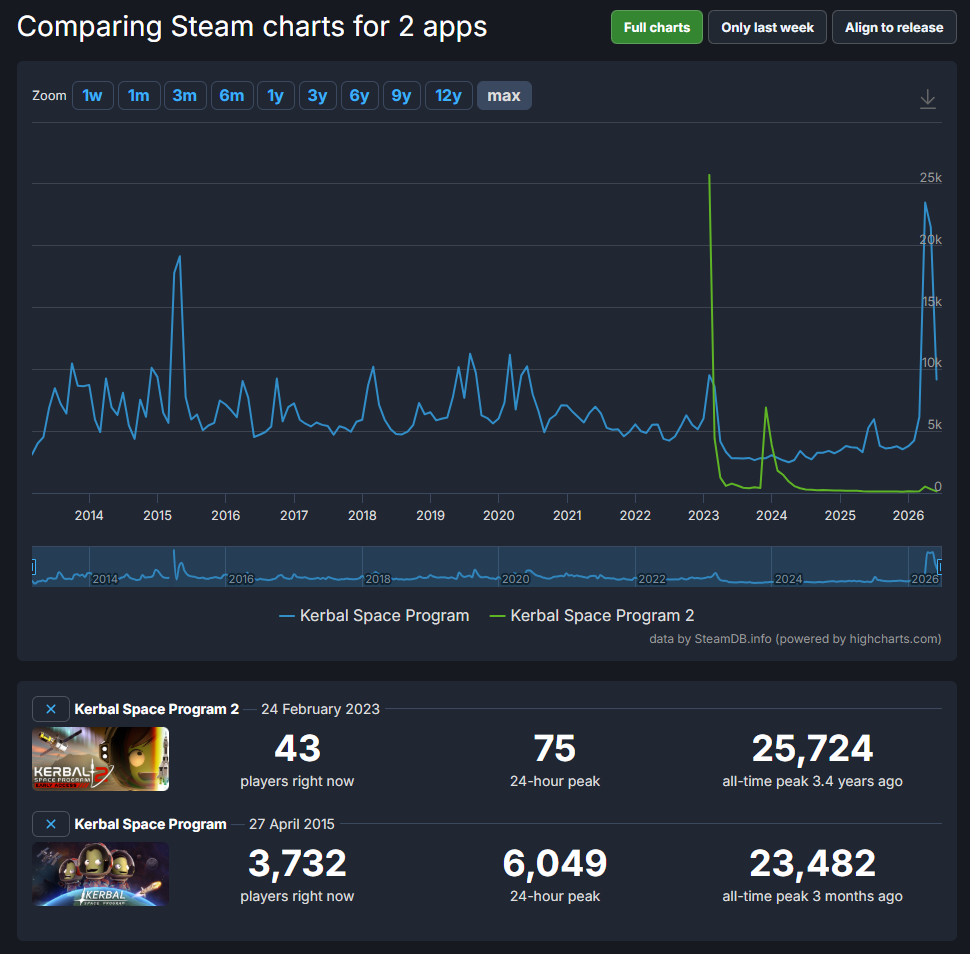Click the Full charts button

point(656,27)
